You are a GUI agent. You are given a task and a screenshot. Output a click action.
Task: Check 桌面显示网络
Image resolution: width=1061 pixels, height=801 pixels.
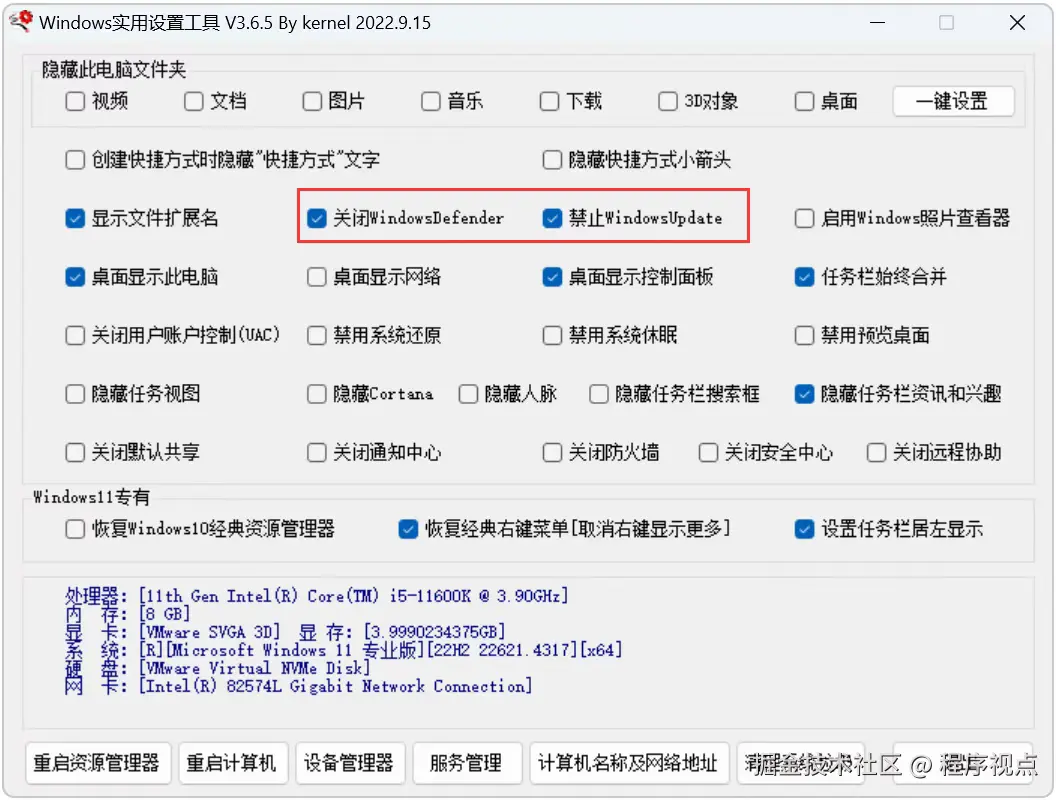tap(317, 277)
